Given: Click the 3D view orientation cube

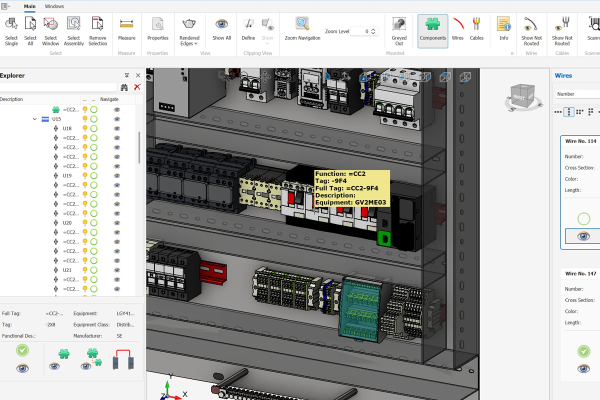Looking at the screenshot, I should point(523,98).
